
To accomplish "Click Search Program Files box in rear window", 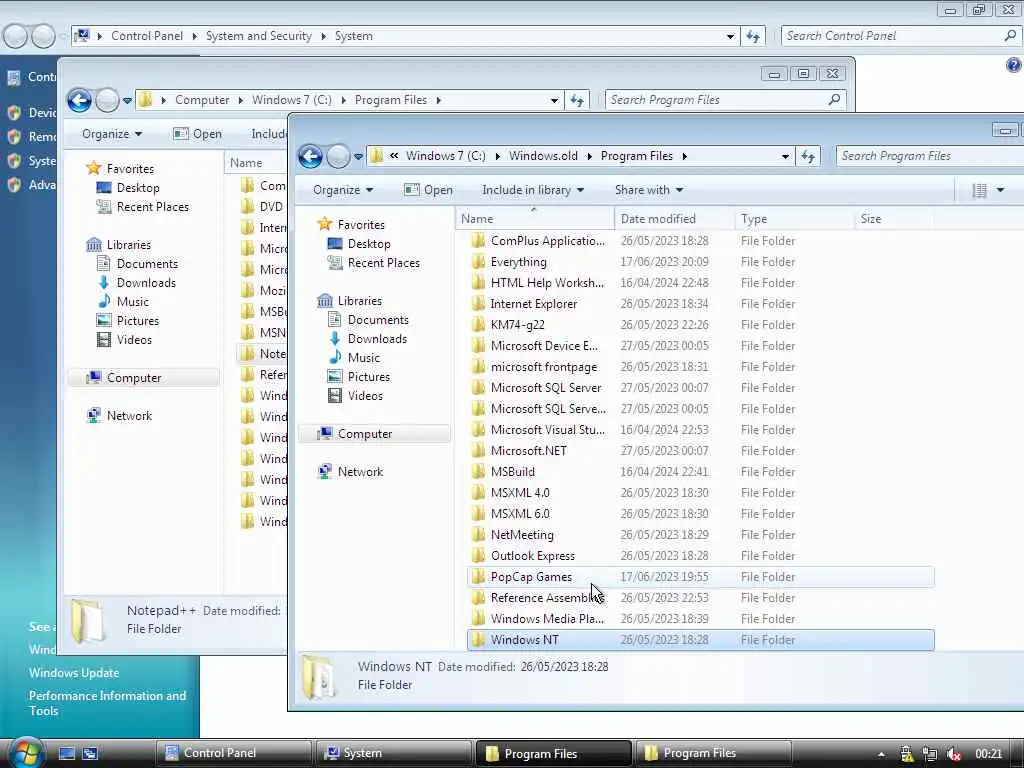I will point(726,100).
